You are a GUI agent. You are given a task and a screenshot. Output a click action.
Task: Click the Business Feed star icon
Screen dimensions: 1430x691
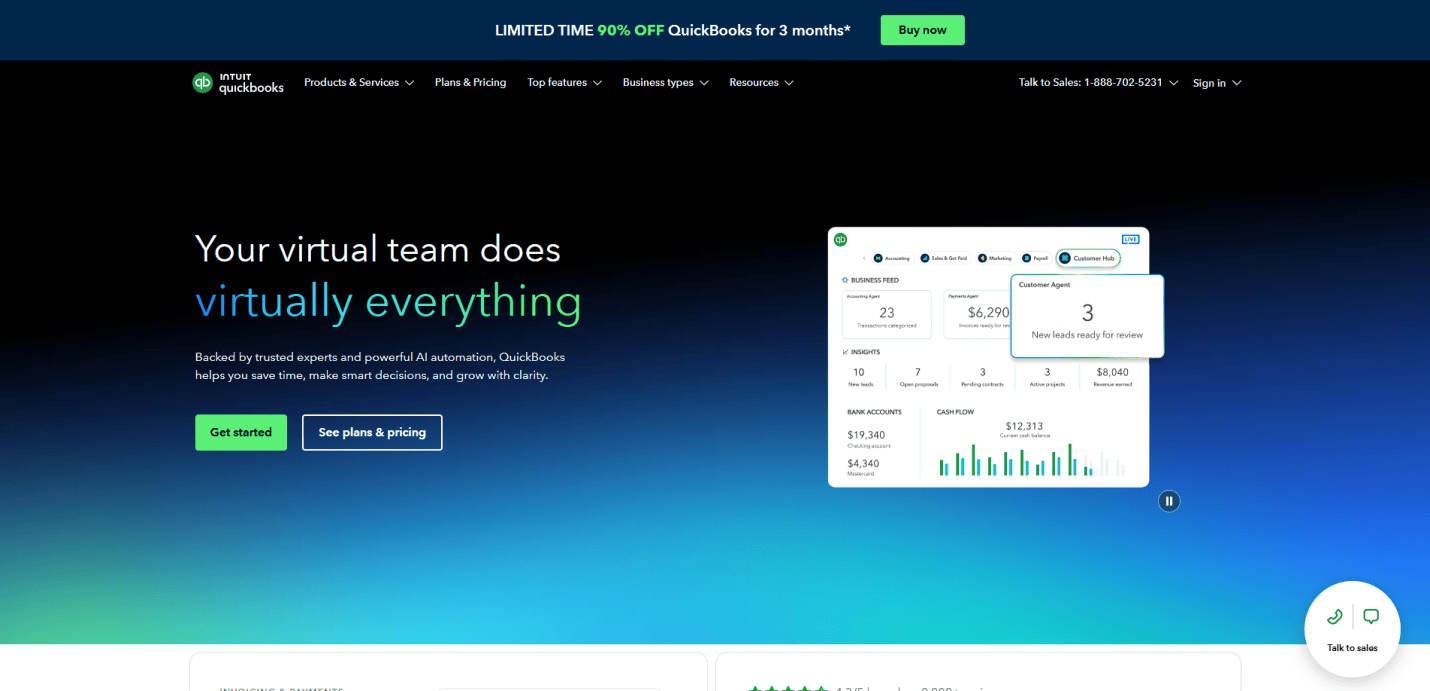point(845,280)
